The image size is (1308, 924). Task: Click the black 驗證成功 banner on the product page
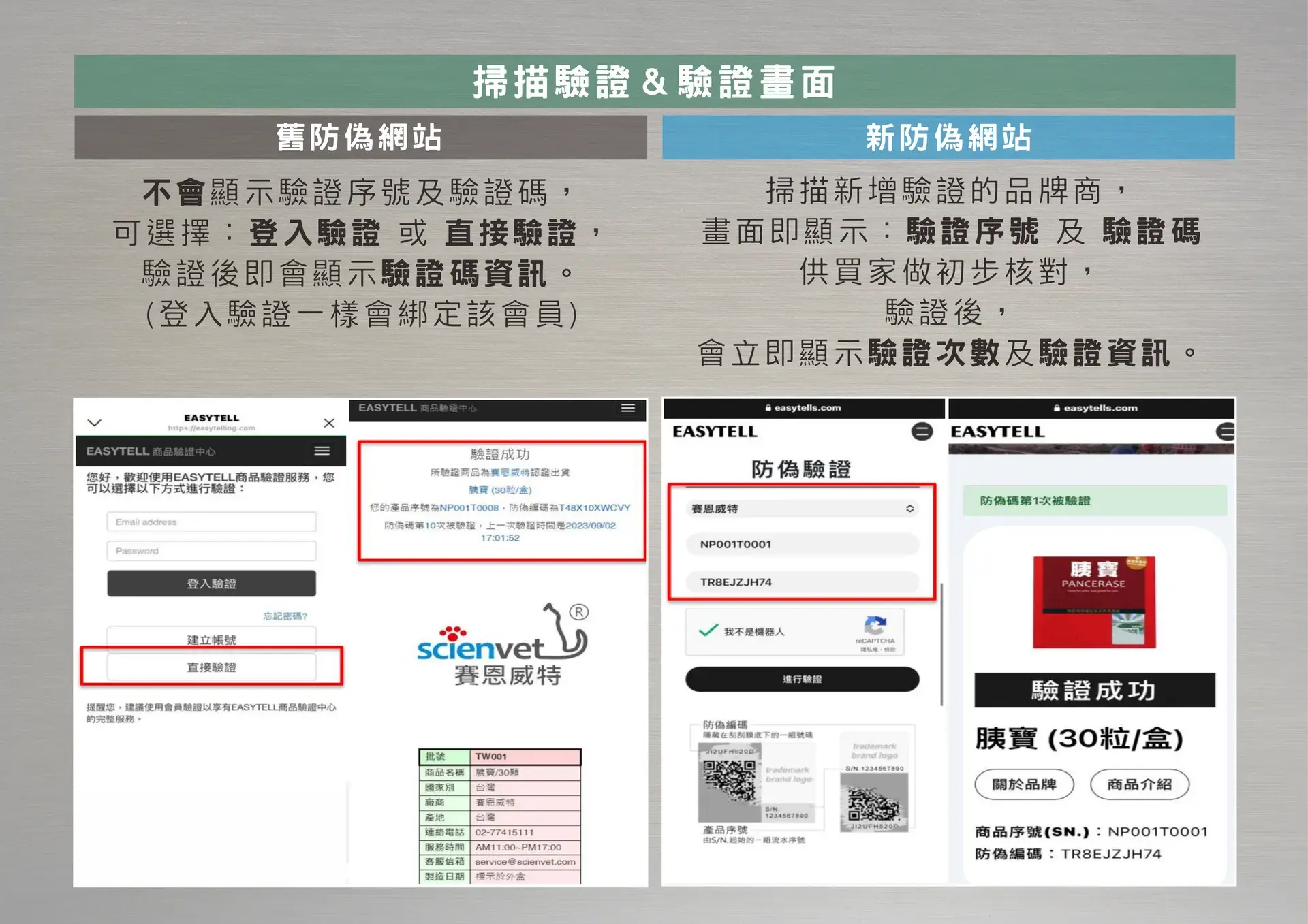[x=1094, y=690]
